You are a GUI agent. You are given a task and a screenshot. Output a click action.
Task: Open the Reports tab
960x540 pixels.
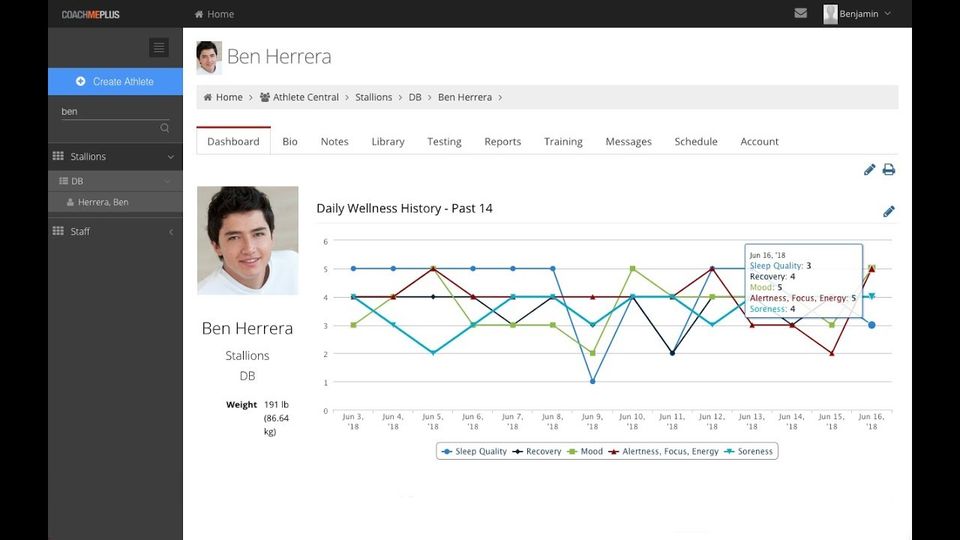pyautogui.click(x=502, y=142)
